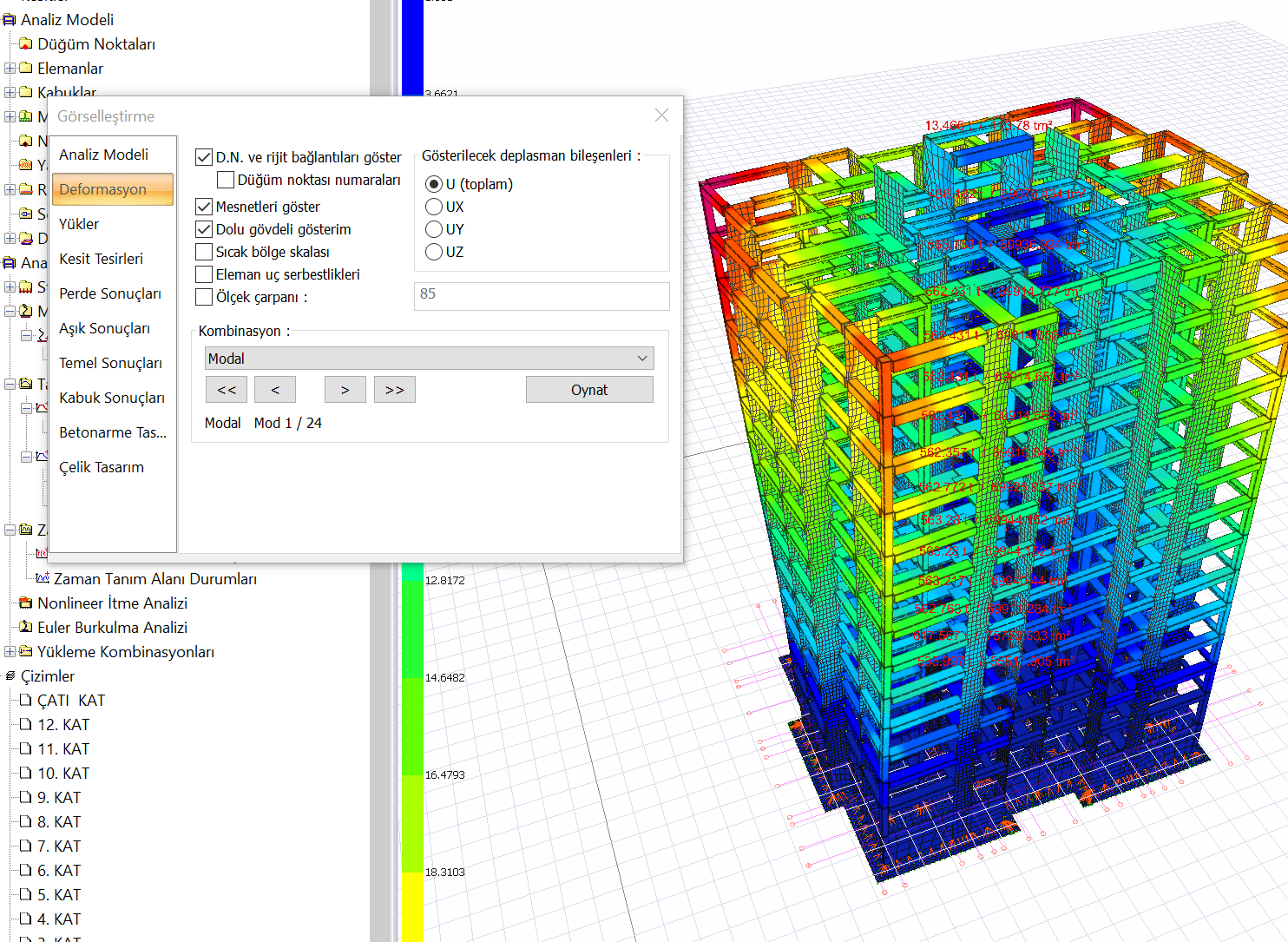Switch to the Kabuk Sonuçları tab
The height and width of the screenshot is (942, 1288).
[x=113, y=398]
